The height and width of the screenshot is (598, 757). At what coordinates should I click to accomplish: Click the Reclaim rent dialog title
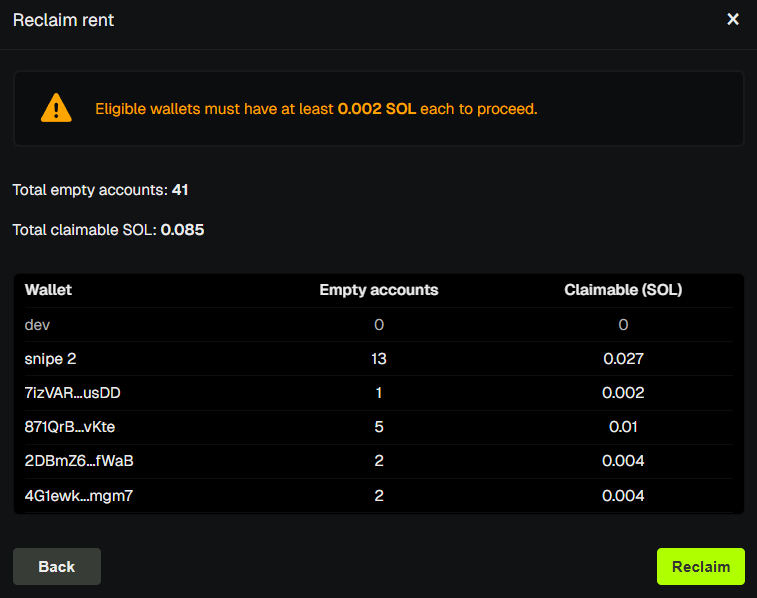coord(63,20)
